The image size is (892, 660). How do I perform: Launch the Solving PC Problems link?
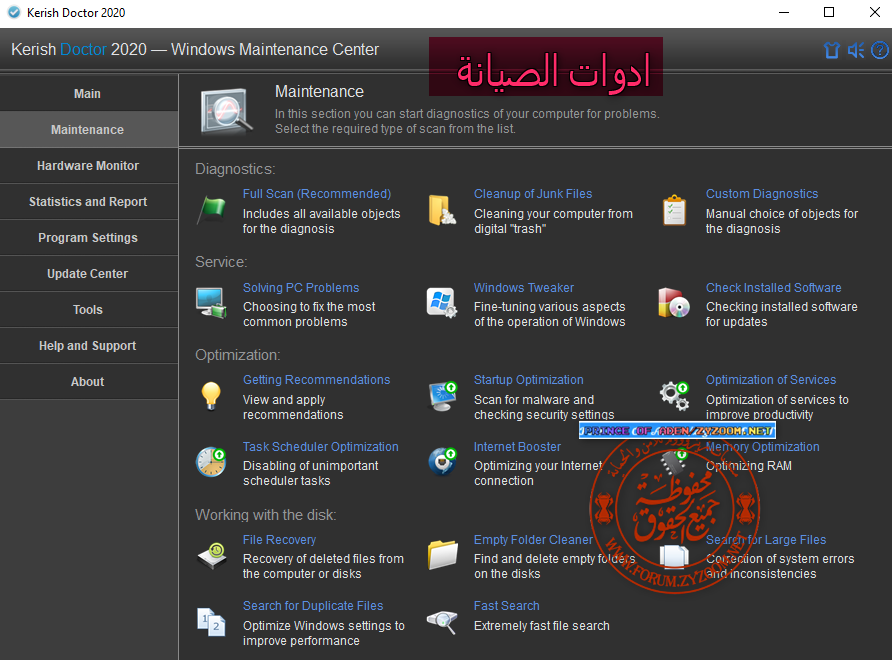(301, 288)
